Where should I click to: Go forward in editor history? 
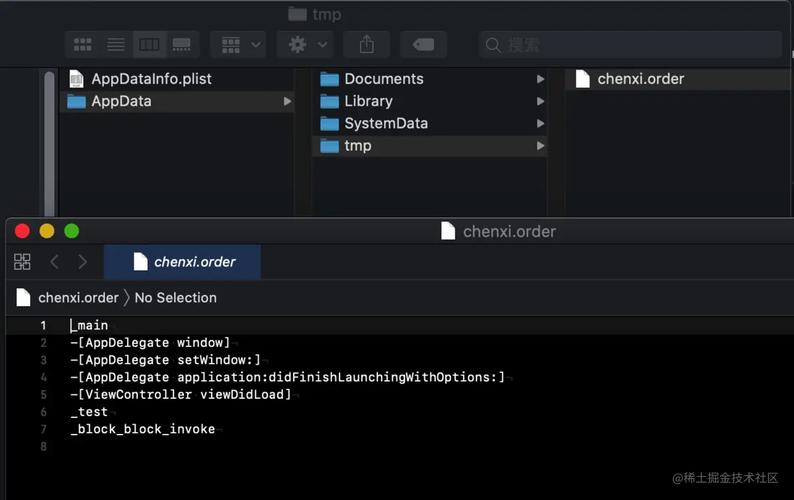pyautogui.click(x=83, y=262)
